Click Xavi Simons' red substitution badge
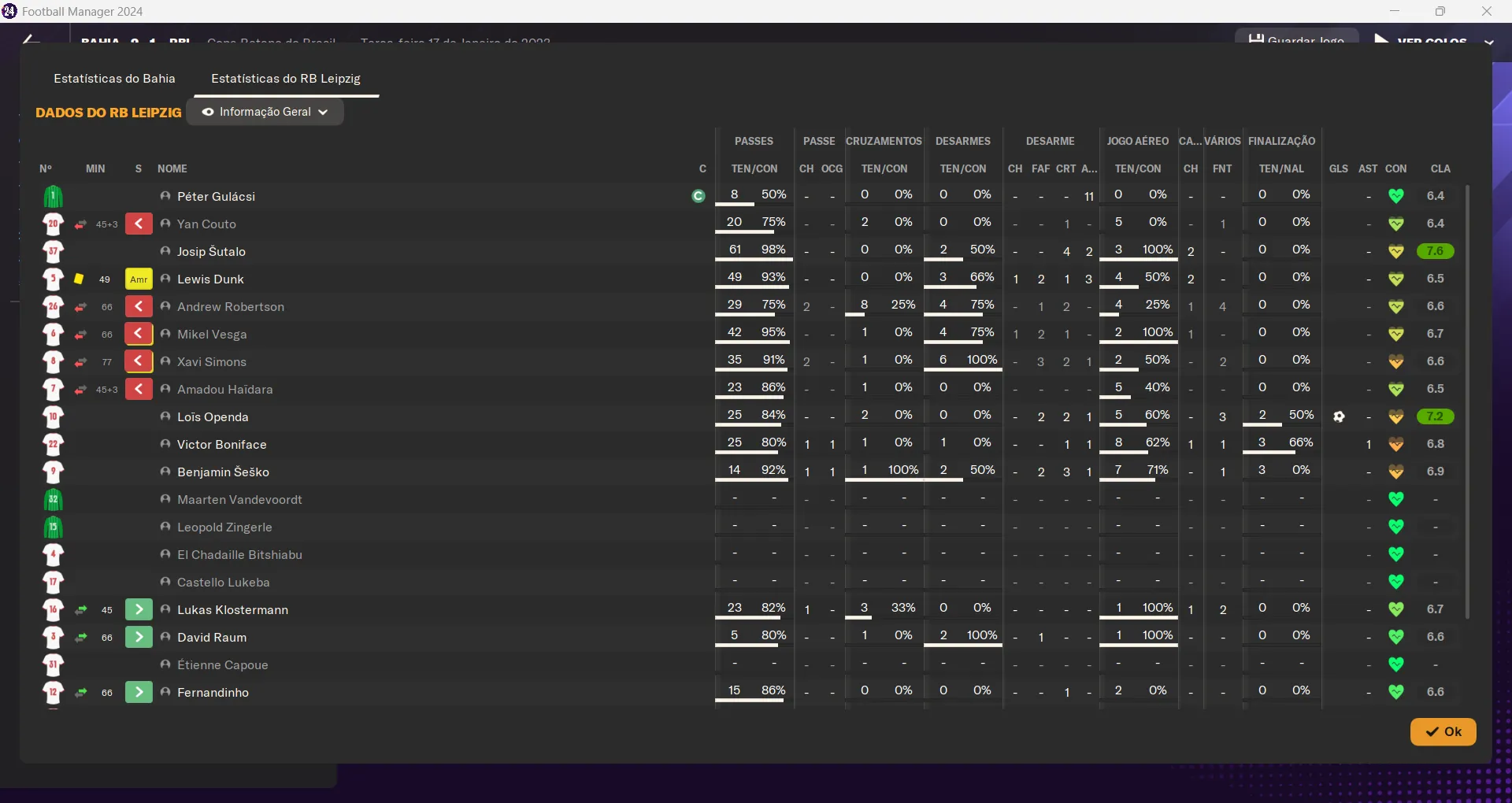The height and width of the screenshot is (803, 1512). [139, 361]
